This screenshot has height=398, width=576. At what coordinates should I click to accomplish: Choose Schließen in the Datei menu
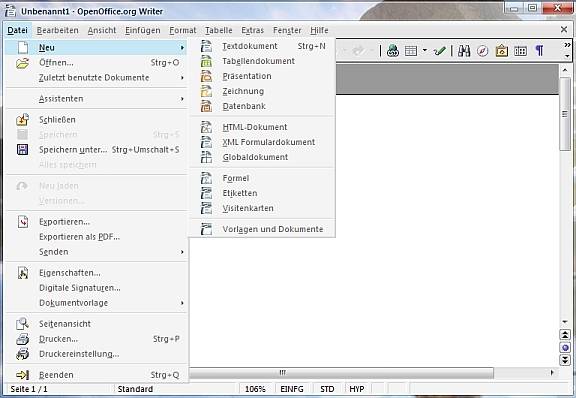coord(96,120)
